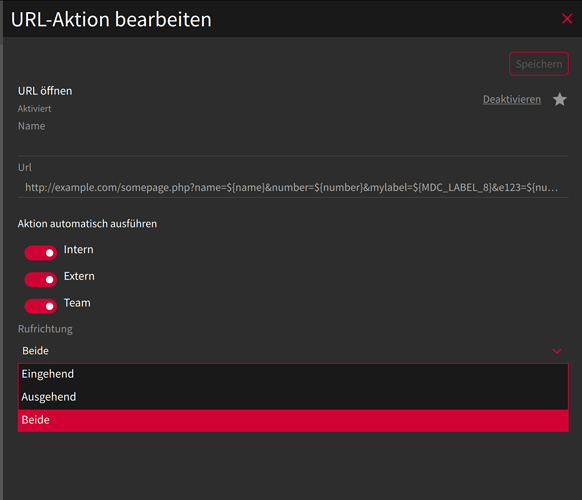Click the Team toggle label
Screen dimensions: 582x500
(x=77, y=303)
